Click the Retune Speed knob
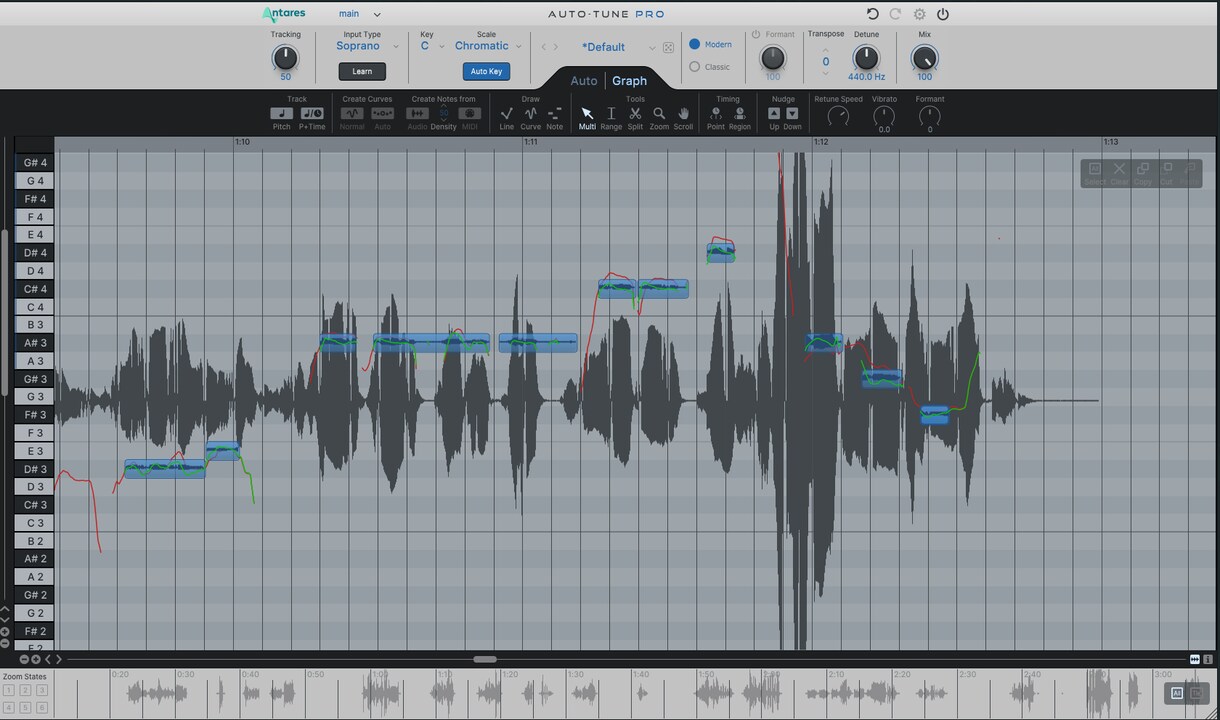This screenshot has height=720, width=1220. pyautogui.click(x=838, y=116)
